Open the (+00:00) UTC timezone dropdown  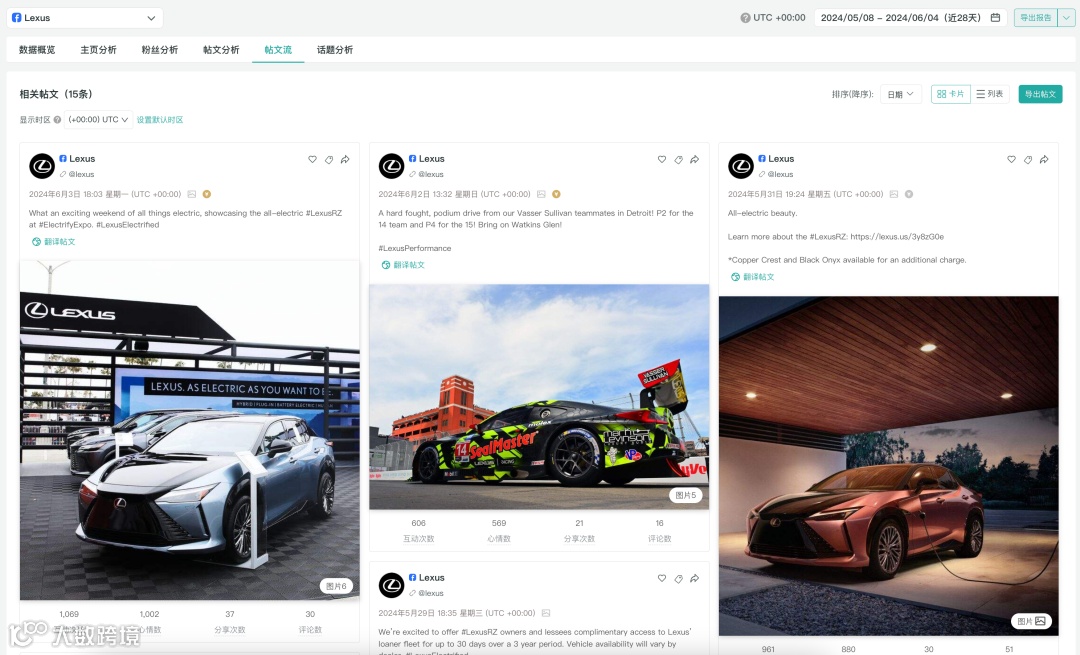pyautogui.click(x=98, y=120)
